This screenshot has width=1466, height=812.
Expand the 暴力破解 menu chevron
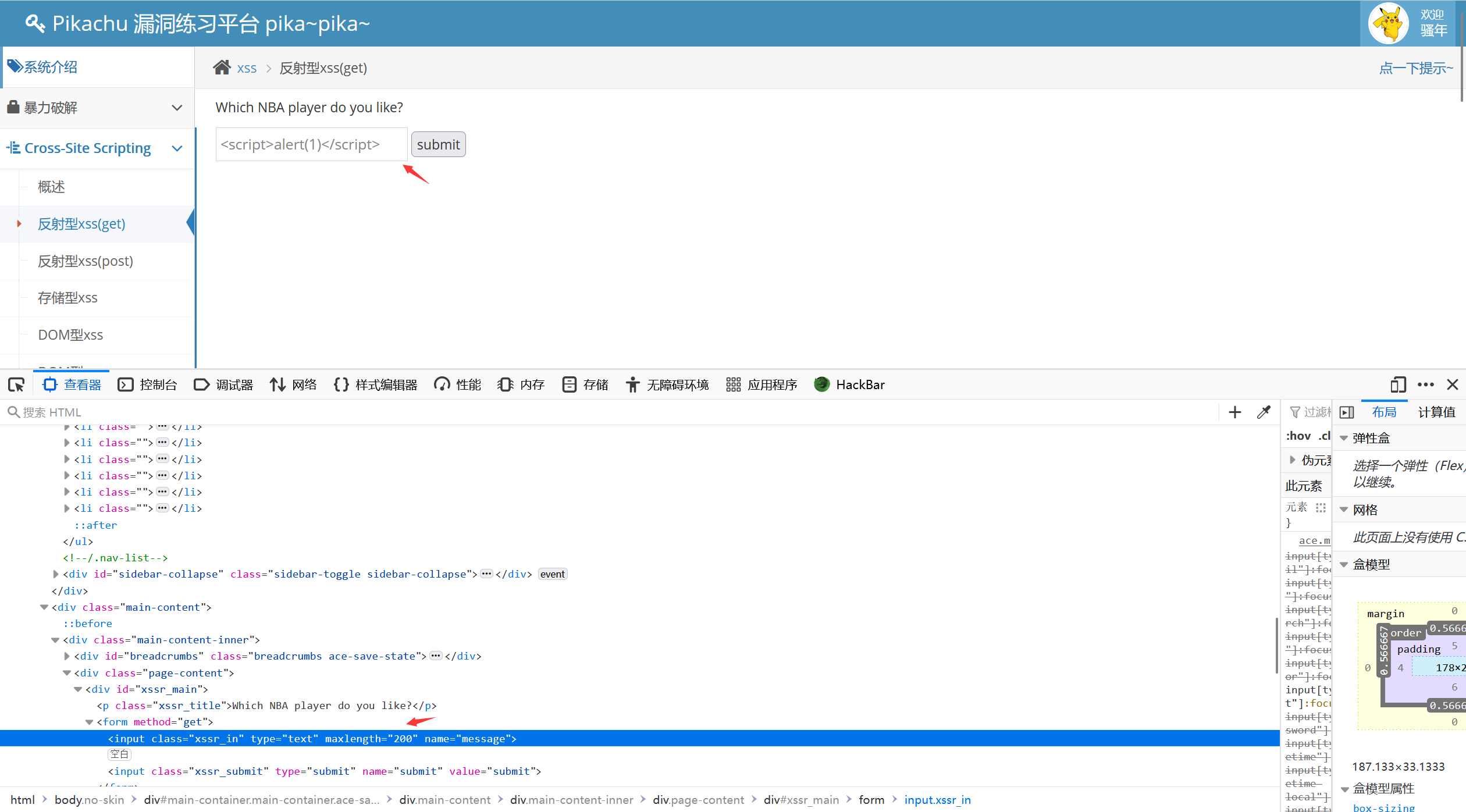(x=177, y=108)
